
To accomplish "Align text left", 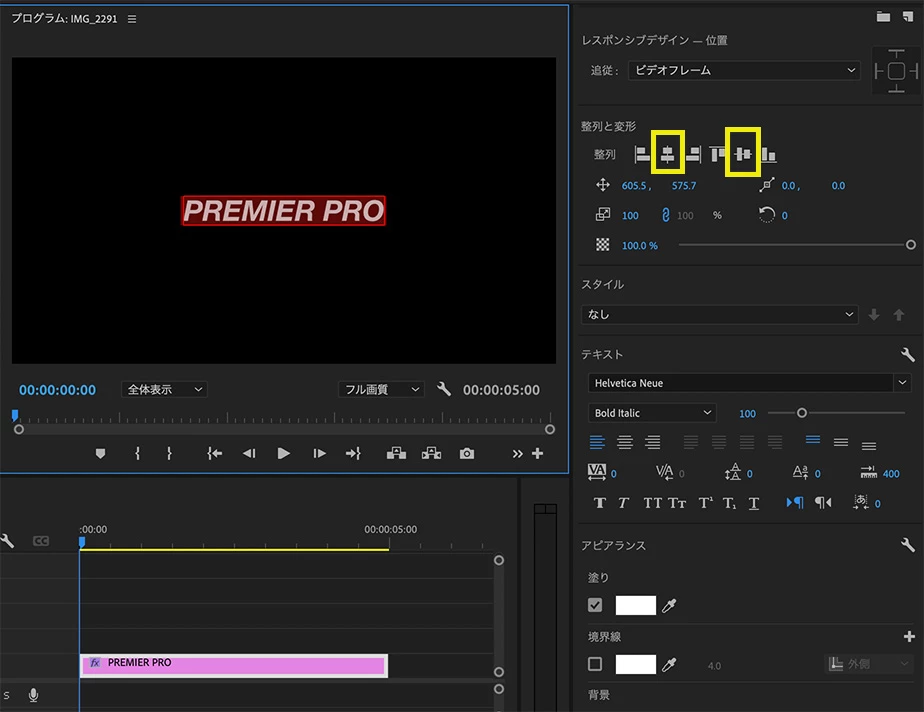I will point(597,441).
